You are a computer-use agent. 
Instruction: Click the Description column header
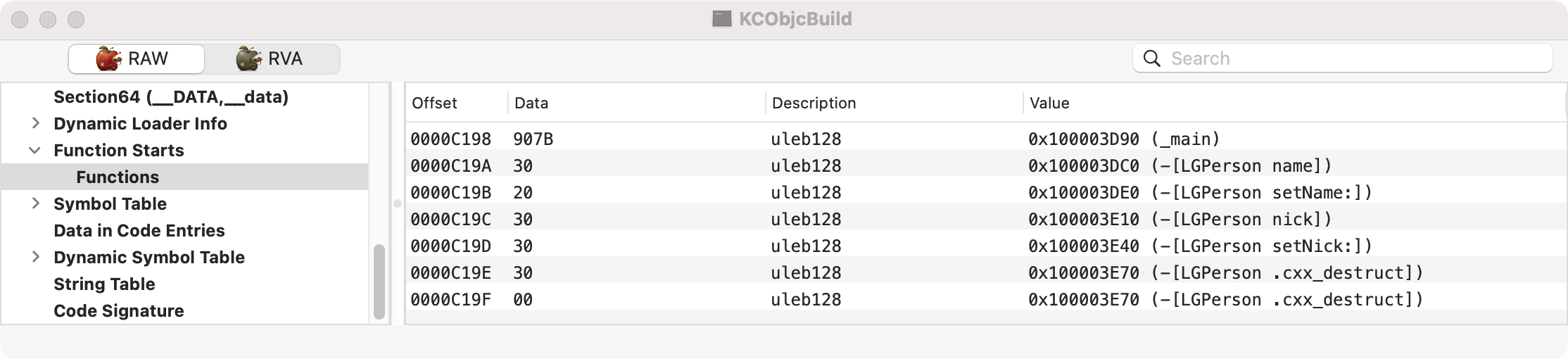(814, 103)
